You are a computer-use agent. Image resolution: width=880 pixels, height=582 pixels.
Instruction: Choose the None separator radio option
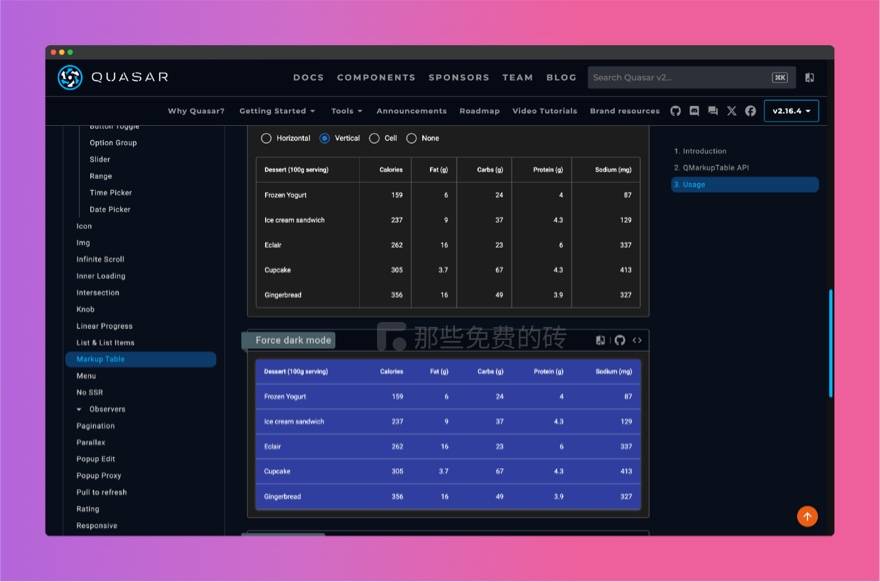[x=411, y=138]
